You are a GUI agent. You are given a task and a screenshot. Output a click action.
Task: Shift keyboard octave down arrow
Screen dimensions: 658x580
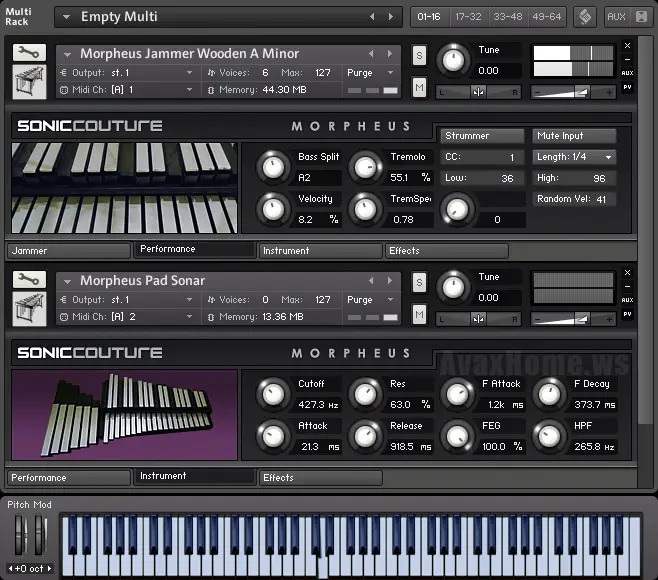10,569
